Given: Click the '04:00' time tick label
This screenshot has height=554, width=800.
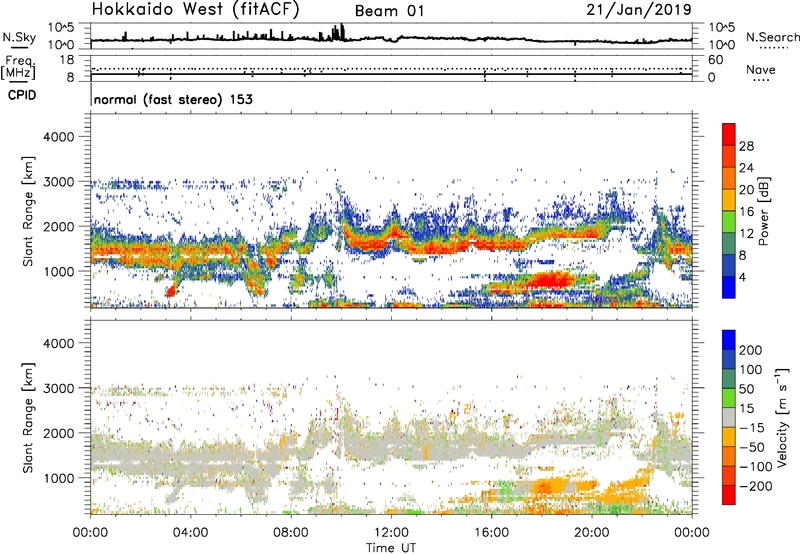Looking at the screenshot, I should pyautogui.click(x=190, y=532).
